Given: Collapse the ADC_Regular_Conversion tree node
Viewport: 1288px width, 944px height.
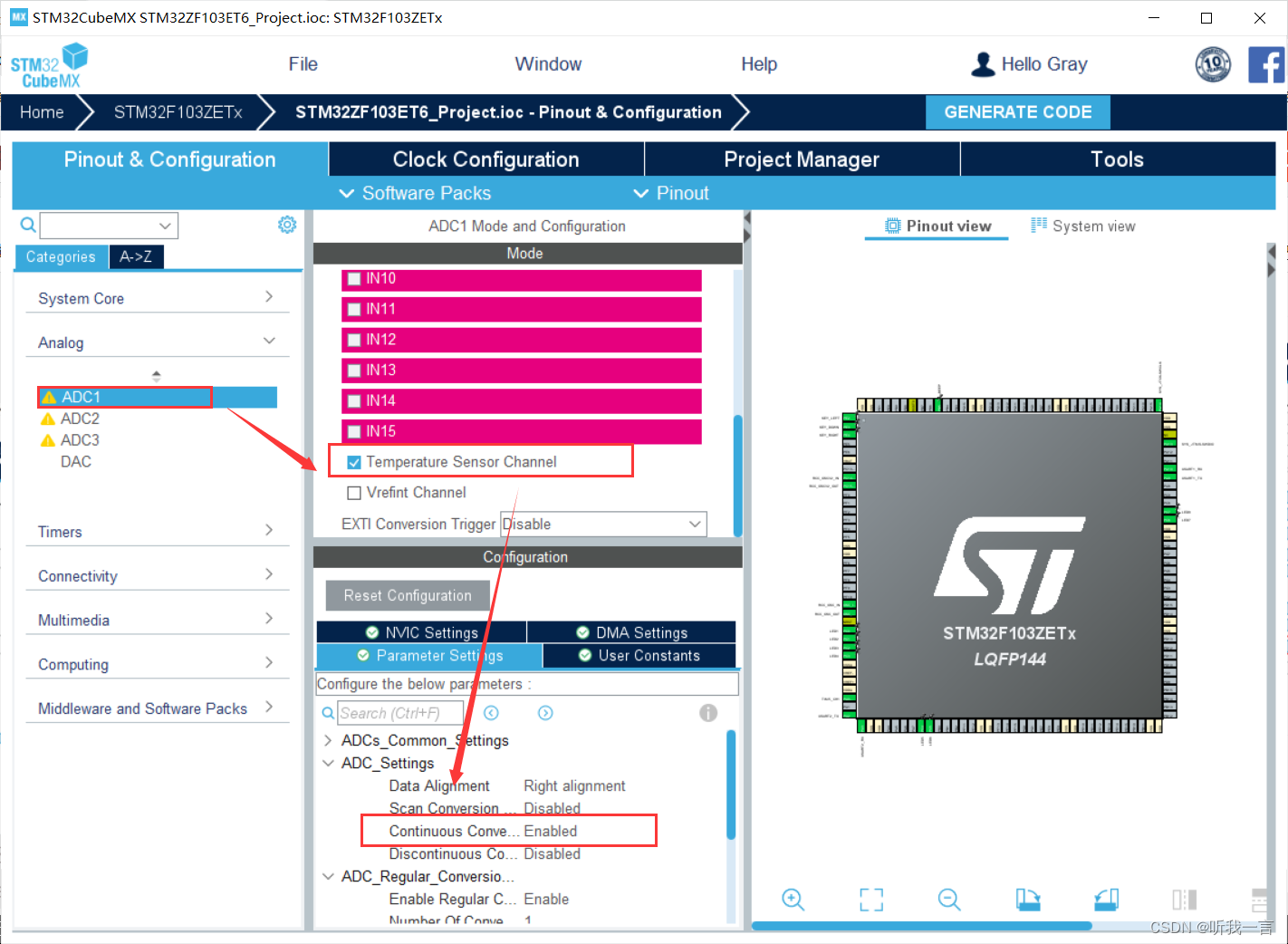Looking at the screenshot, I should click(328, 876).
